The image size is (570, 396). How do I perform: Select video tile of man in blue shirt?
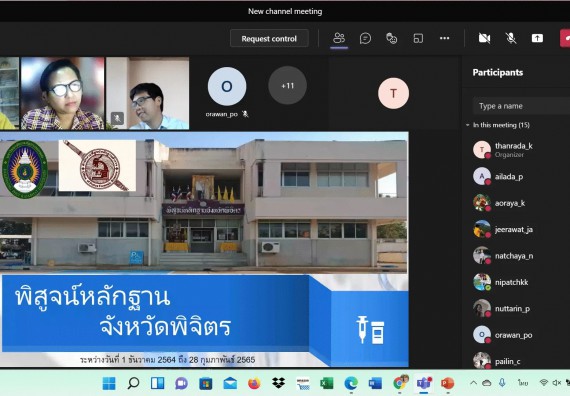tap(147, 93)
